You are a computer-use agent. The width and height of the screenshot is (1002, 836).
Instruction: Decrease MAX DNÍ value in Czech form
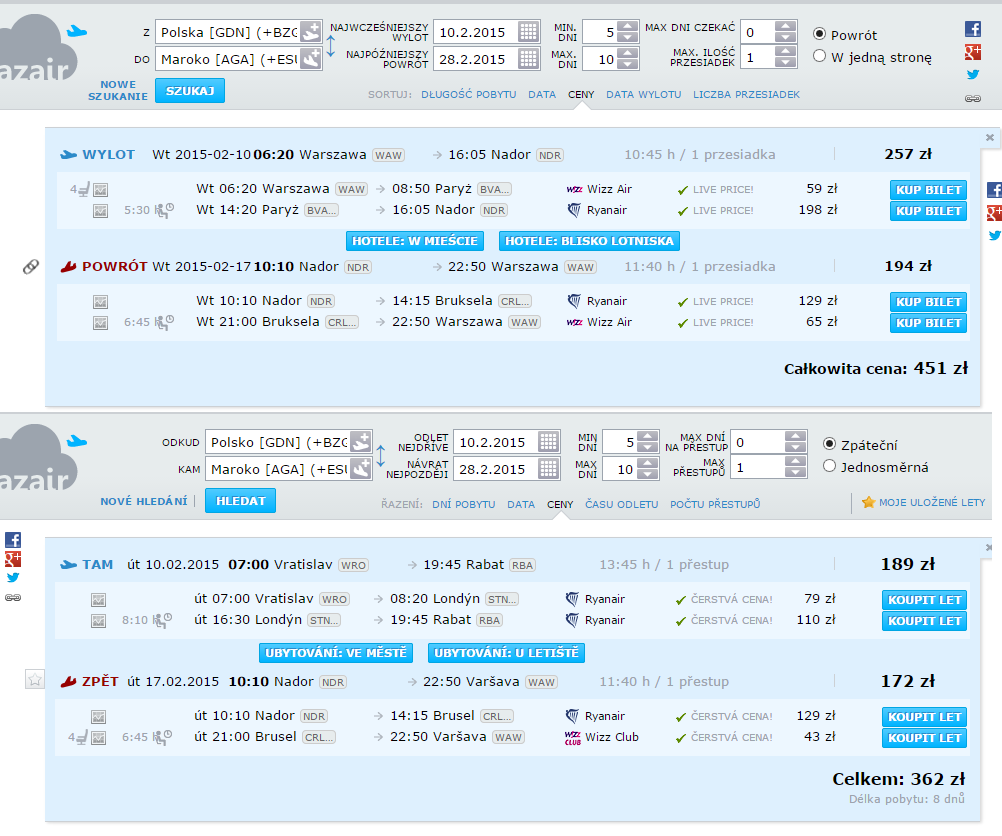[x=648, y=475]
